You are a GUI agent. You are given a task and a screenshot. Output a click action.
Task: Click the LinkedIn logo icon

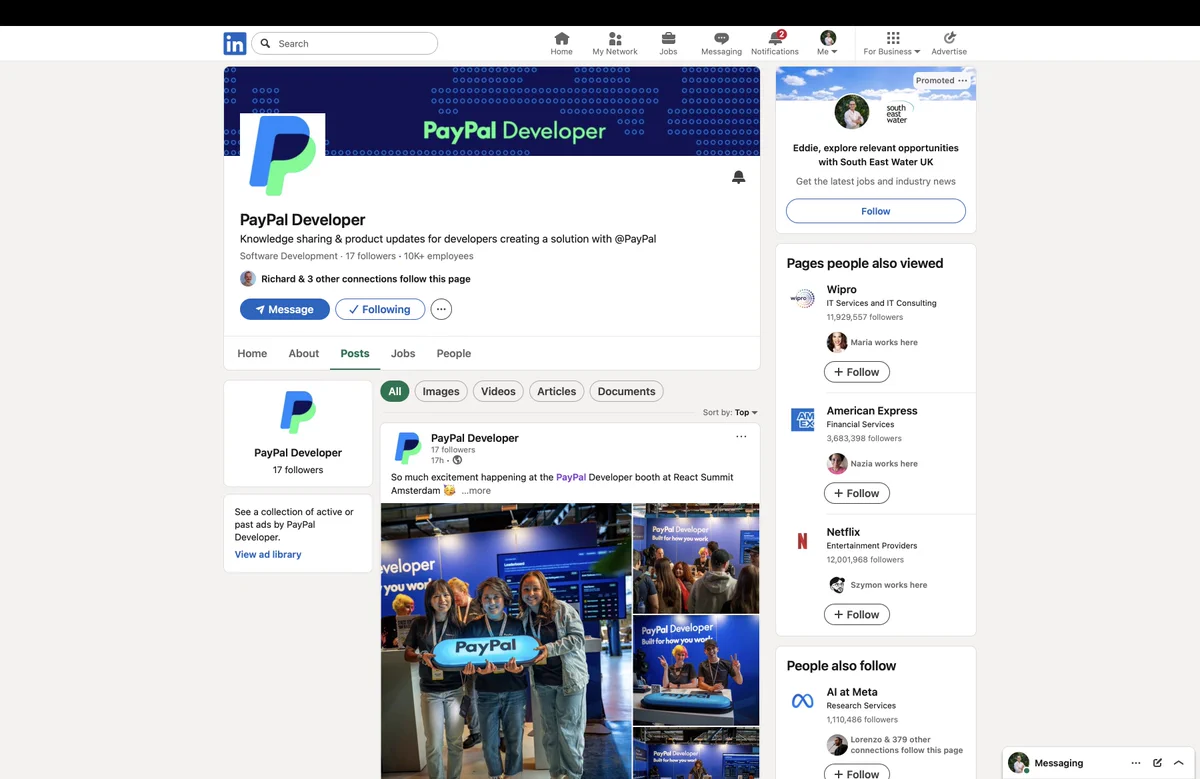(x=235, y=44)
